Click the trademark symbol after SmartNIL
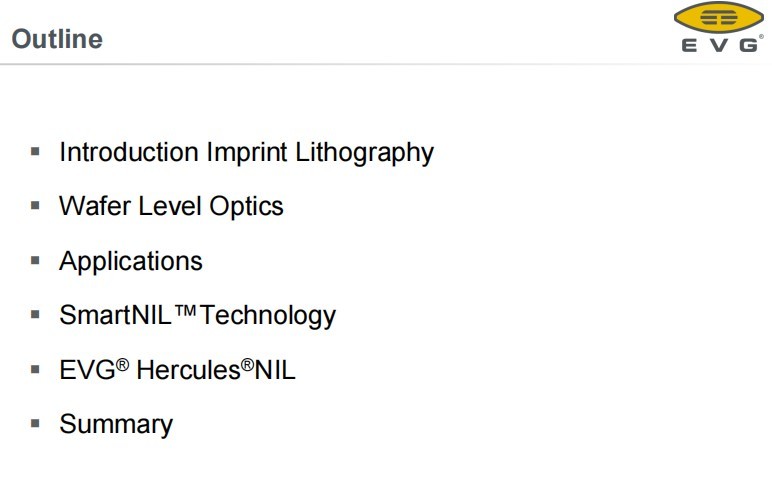Image resolution: width=772 pixels, height=482 pixels. pyautogui.click(x=185, y=312)
